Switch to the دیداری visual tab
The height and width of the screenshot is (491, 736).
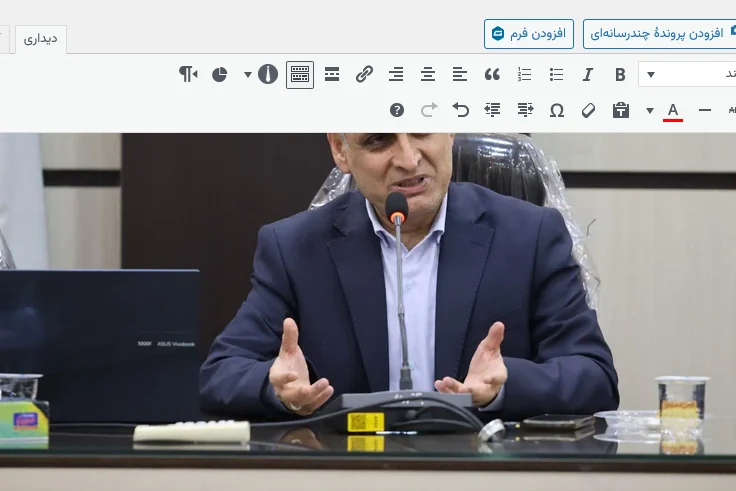point(40,39)
